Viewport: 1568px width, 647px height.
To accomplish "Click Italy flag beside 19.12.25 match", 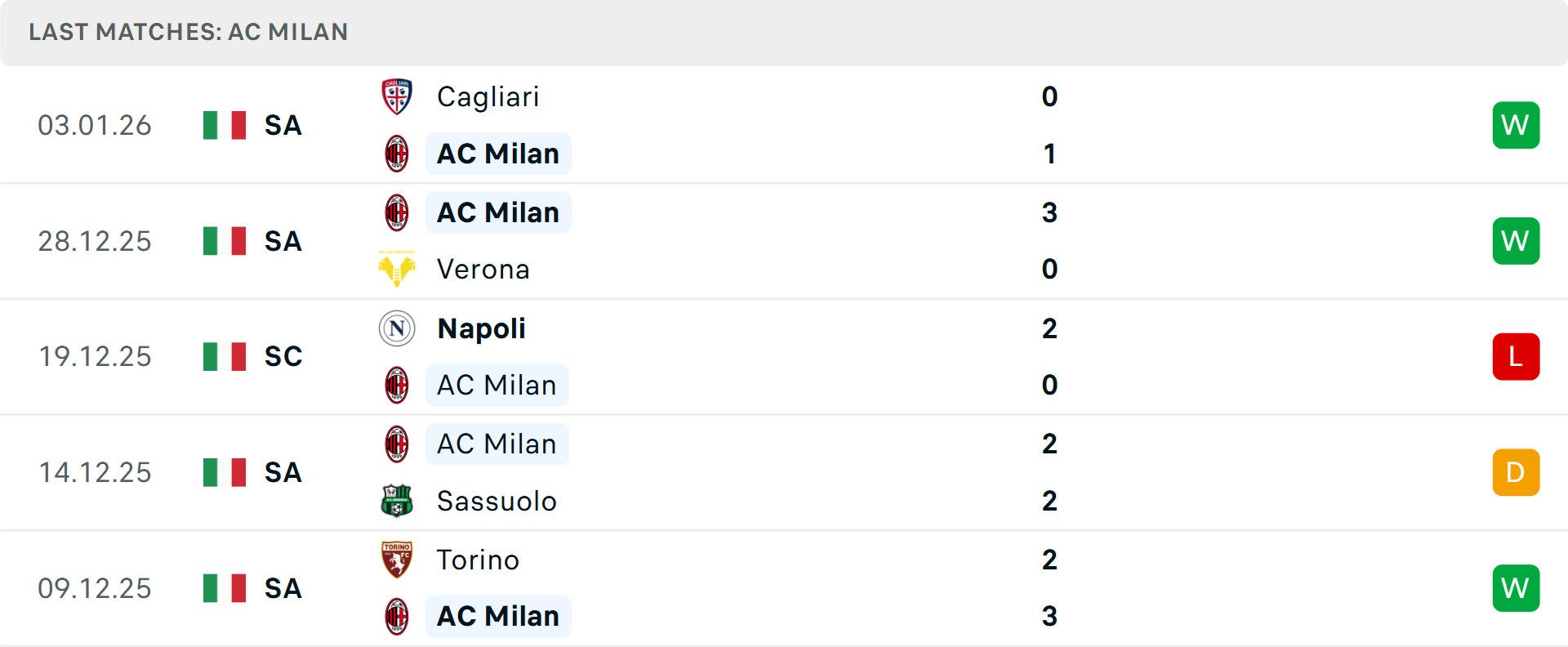I will click(x=225, y=357).
